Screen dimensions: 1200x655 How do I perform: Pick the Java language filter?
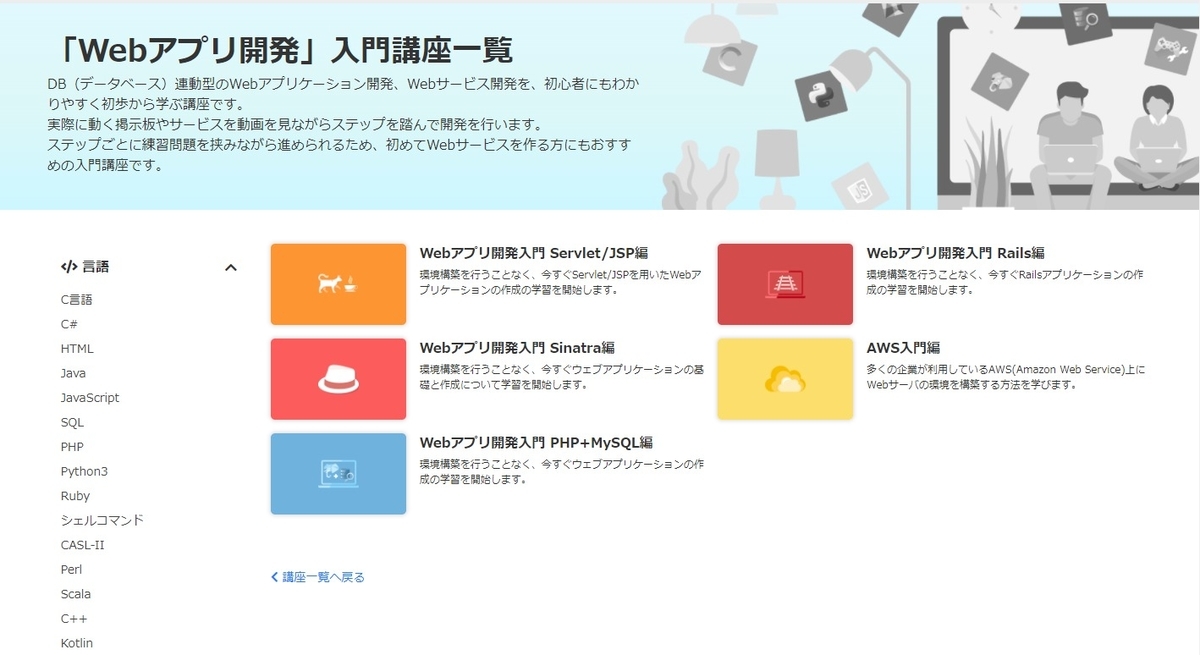pyautogui.click(x=73, y=373)
